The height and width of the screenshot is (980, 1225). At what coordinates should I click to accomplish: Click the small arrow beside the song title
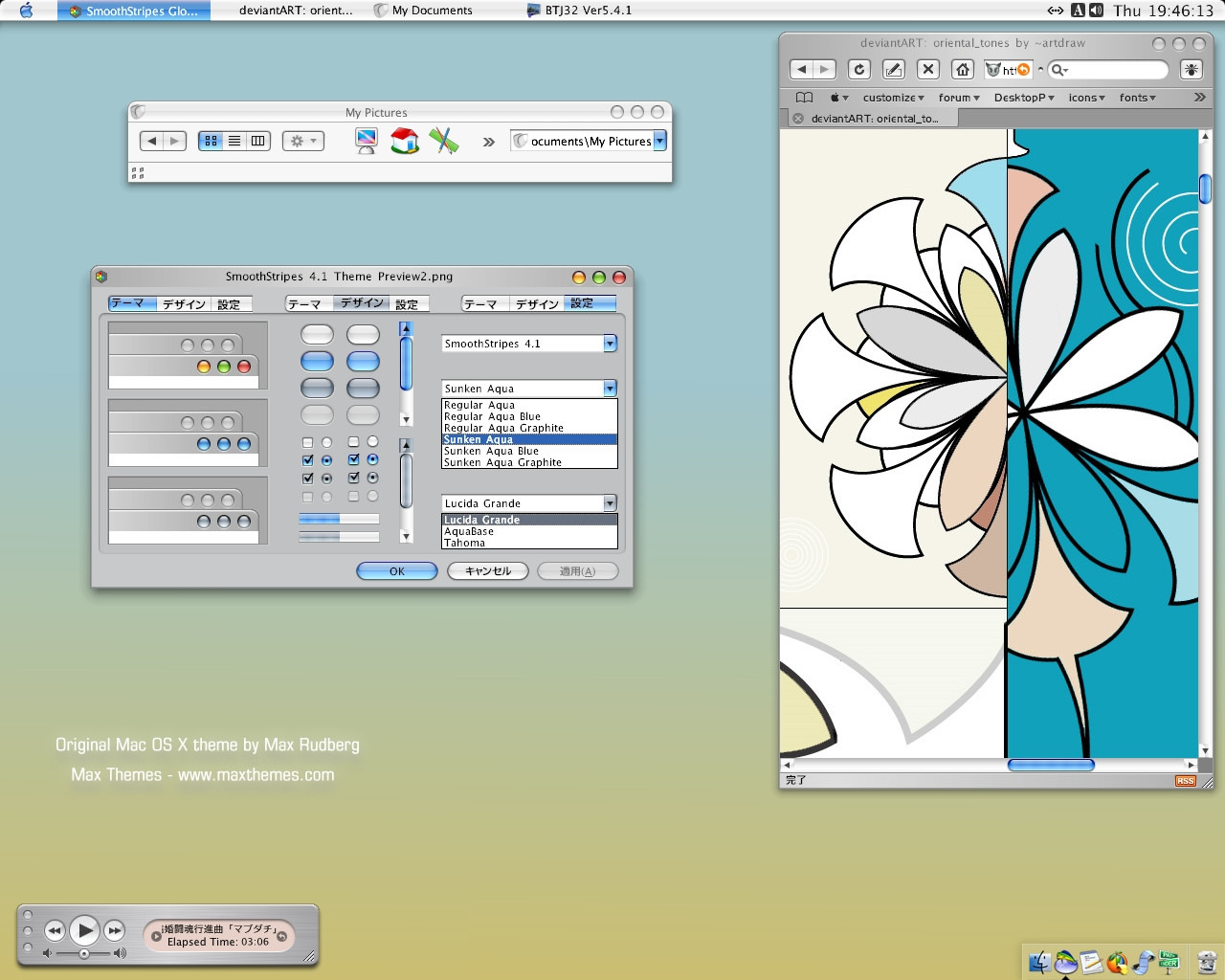[x=156, y=936]
